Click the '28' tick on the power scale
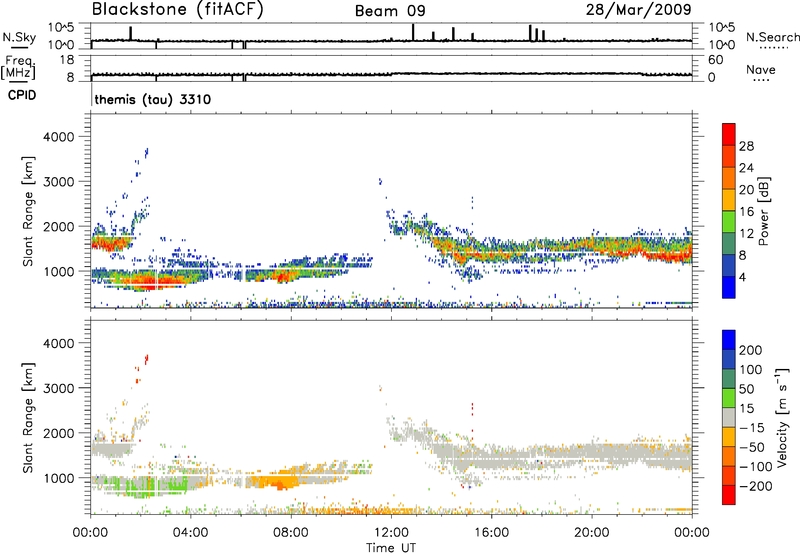Image resolution: width=800 pixels, height=554 pixels. (x=746, y=146)
